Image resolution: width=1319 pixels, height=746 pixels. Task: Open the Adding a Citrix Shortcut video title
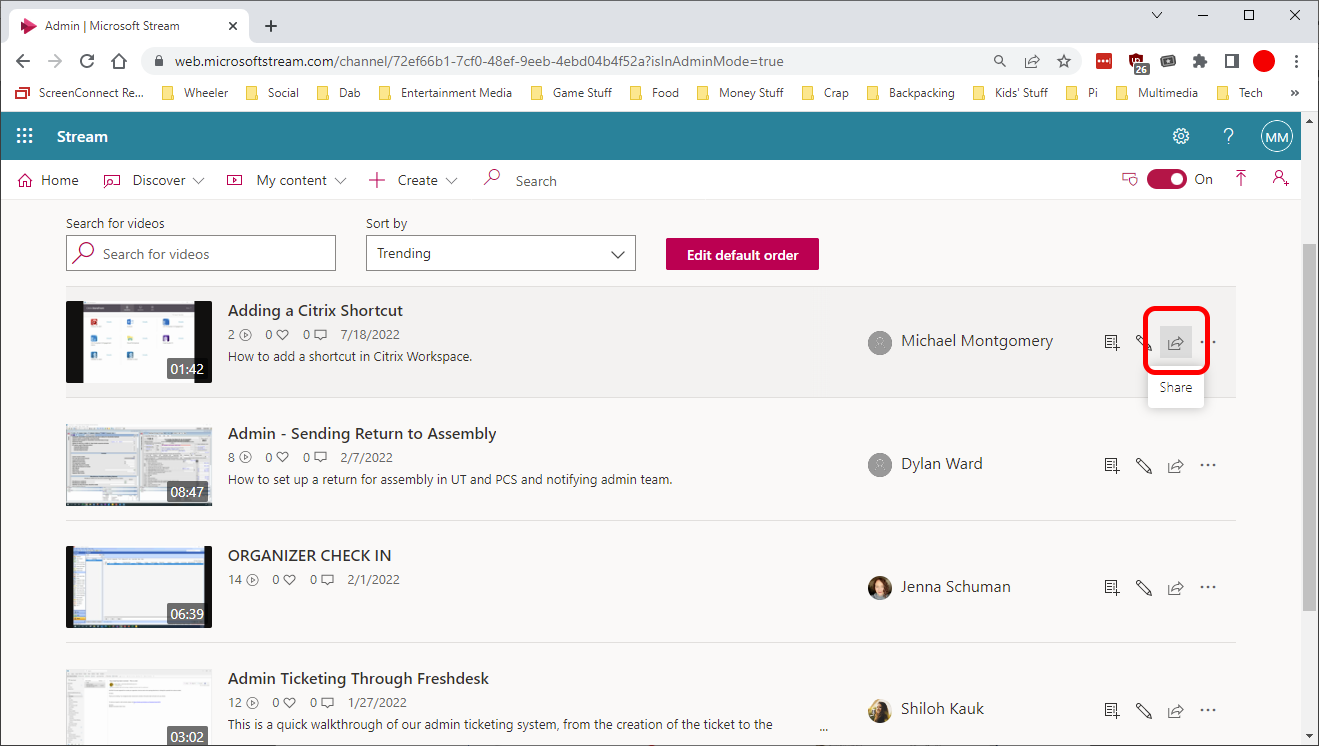click(x=315, y=311)
